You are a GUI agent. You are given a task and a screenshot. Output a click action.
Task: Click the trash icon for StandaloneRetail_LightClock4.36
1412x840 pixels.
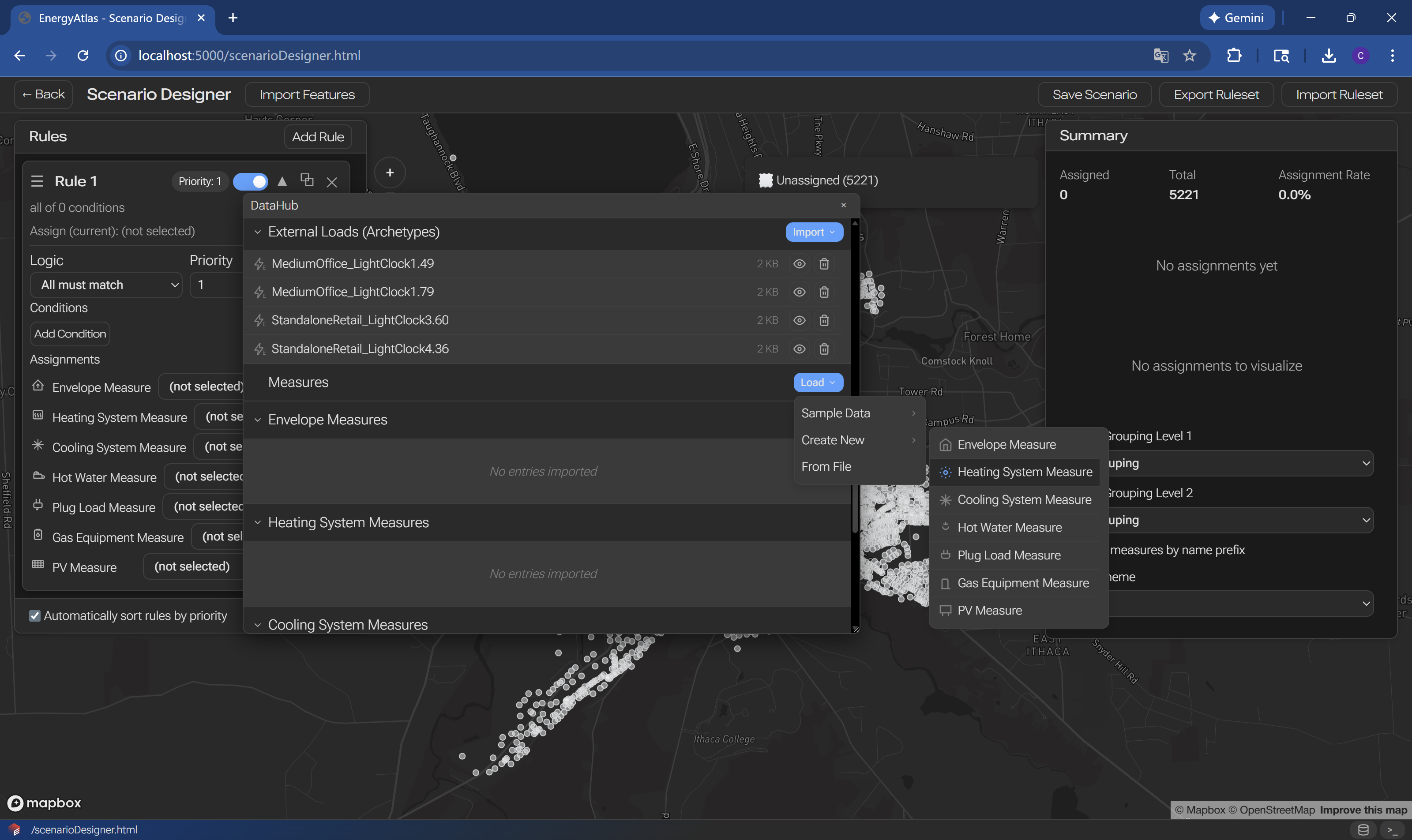pos(824,349)
